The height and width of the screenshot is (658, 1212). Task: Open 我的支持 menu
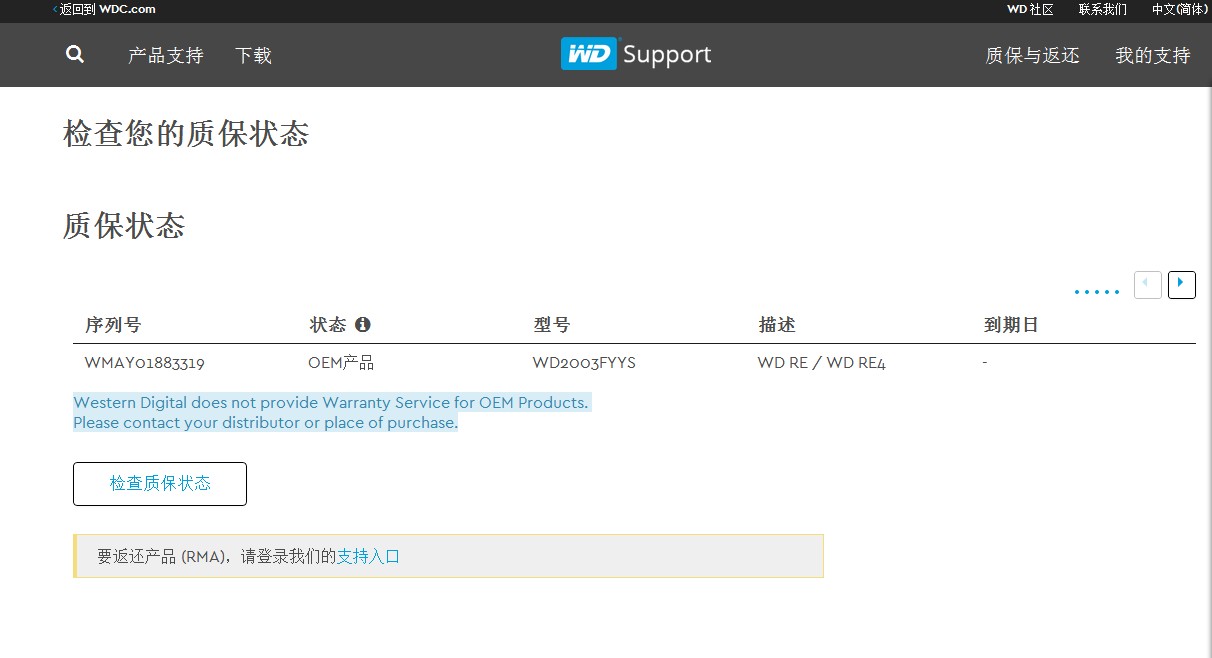point(1152,56)
